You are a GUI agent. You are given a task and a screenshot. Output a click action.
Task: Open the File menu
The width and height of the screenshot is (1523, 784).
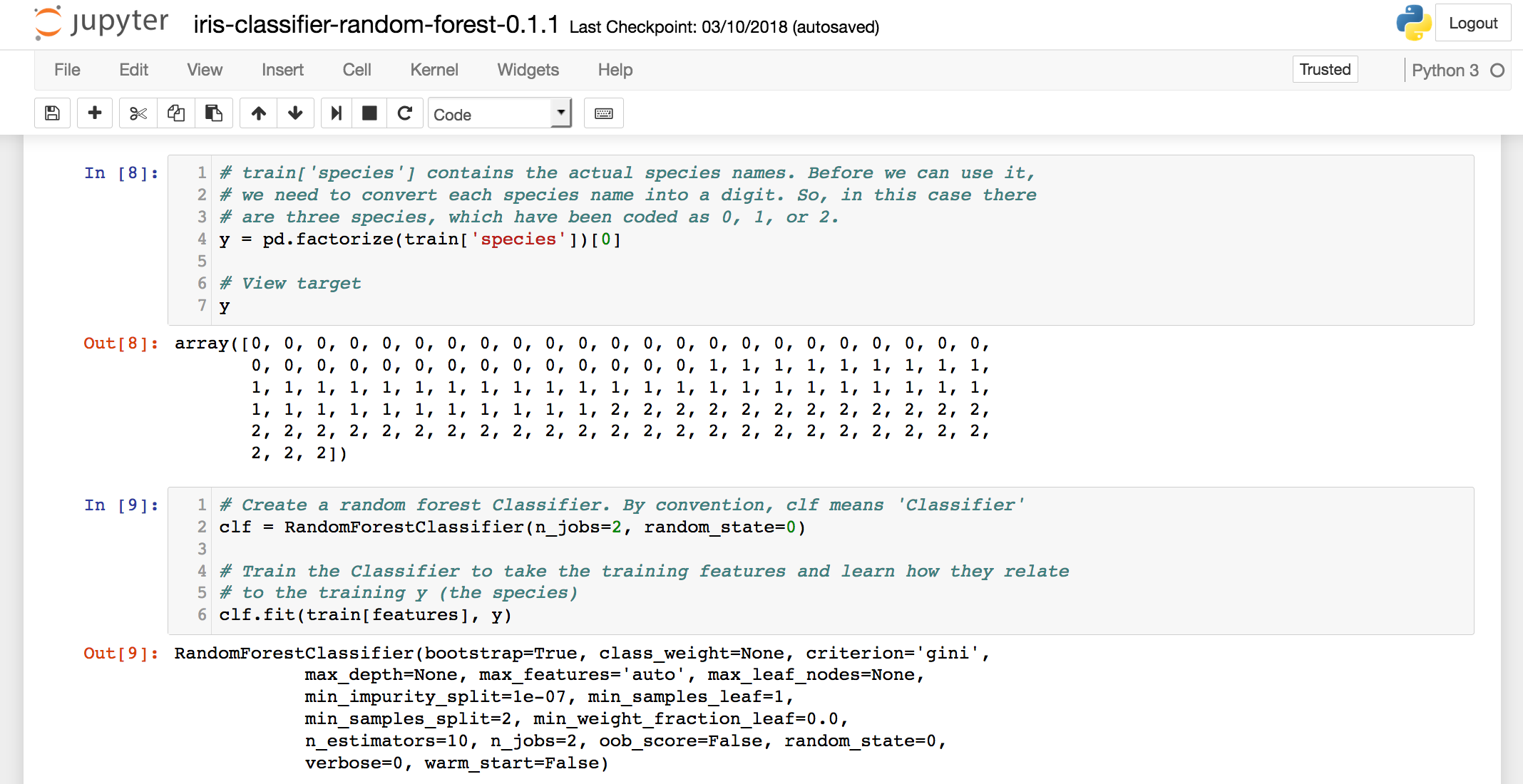(67, 70)
